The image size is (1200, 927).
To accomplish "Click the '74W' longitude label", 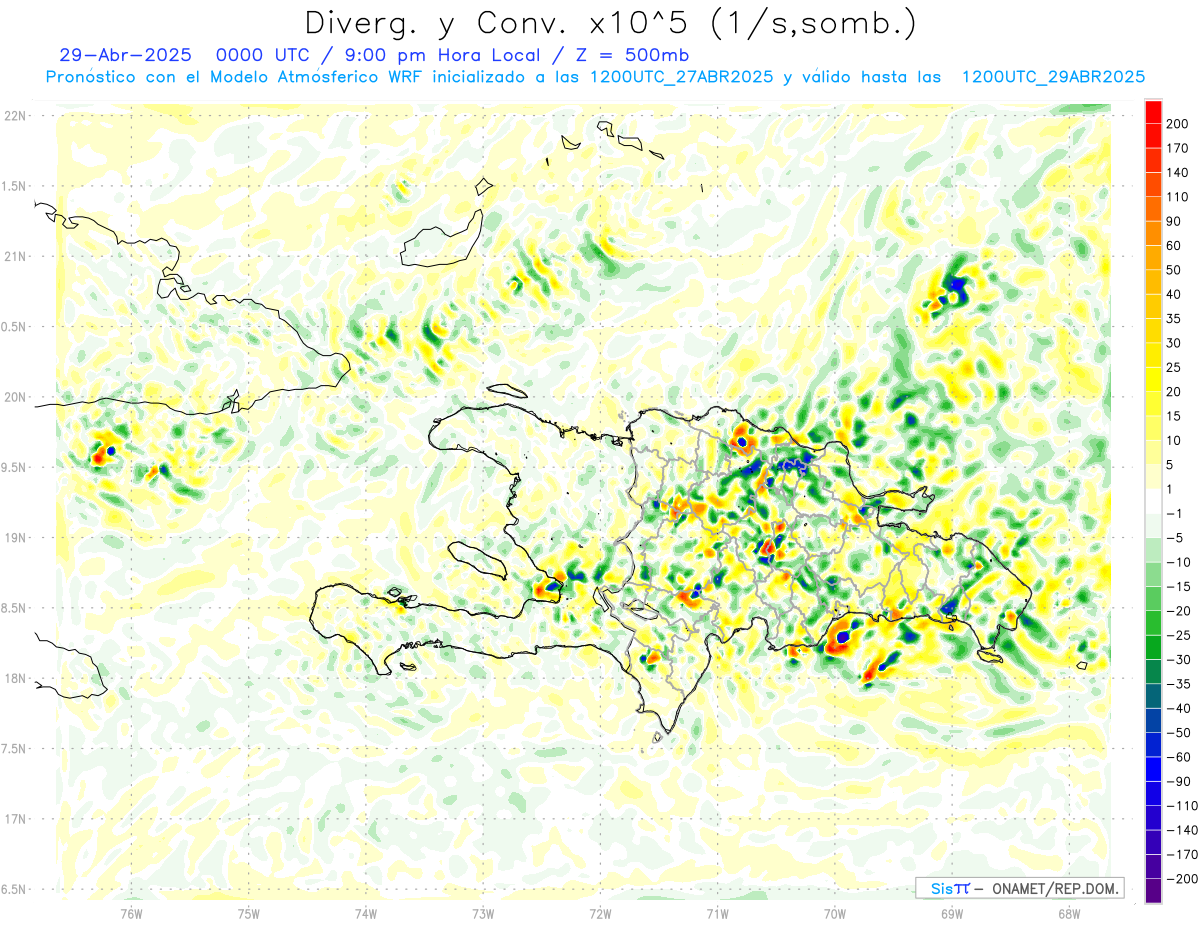I will coord(366,912).
